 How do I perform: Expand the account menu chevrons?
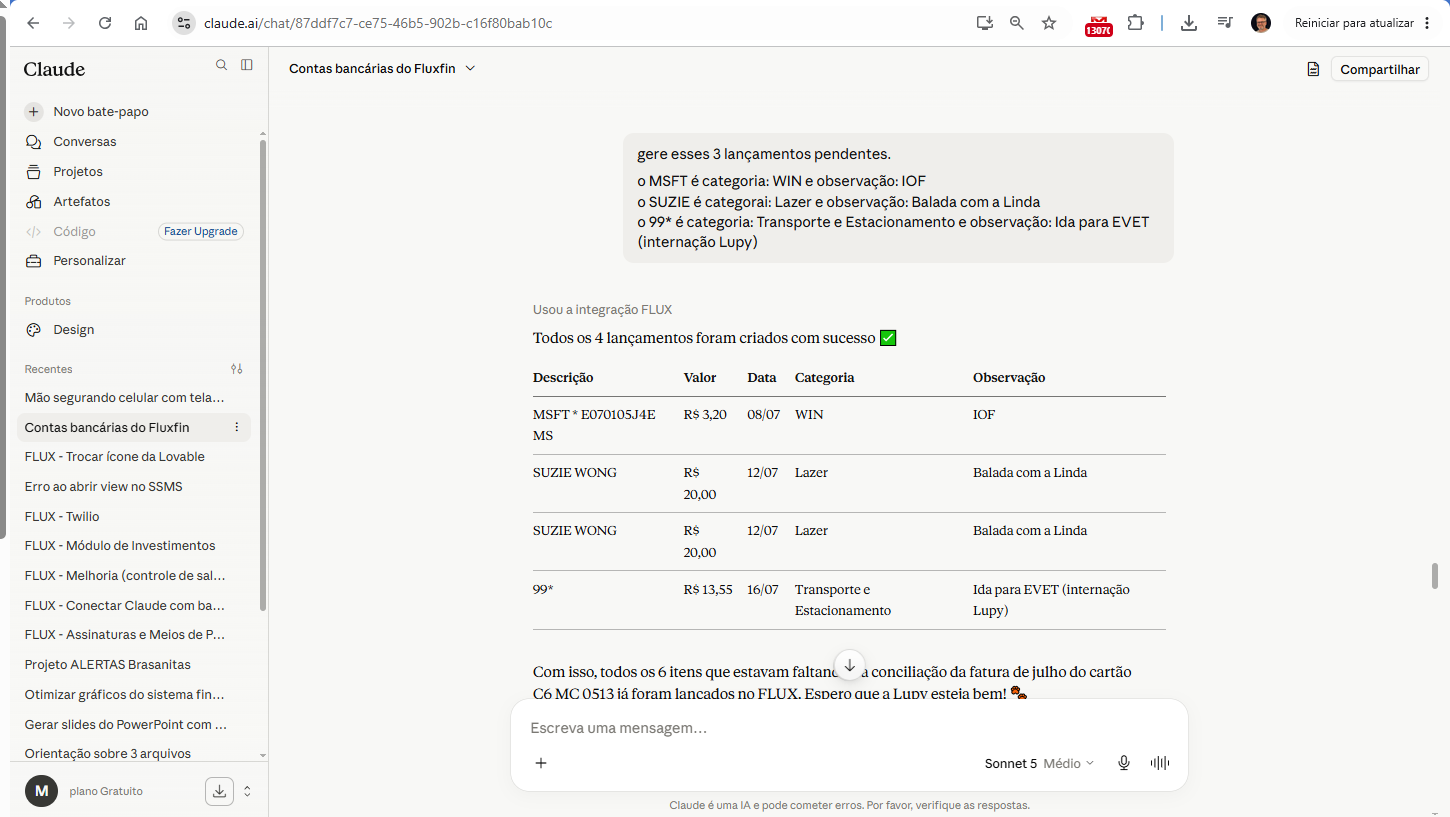pyautogui.click(x=247, y=791)
